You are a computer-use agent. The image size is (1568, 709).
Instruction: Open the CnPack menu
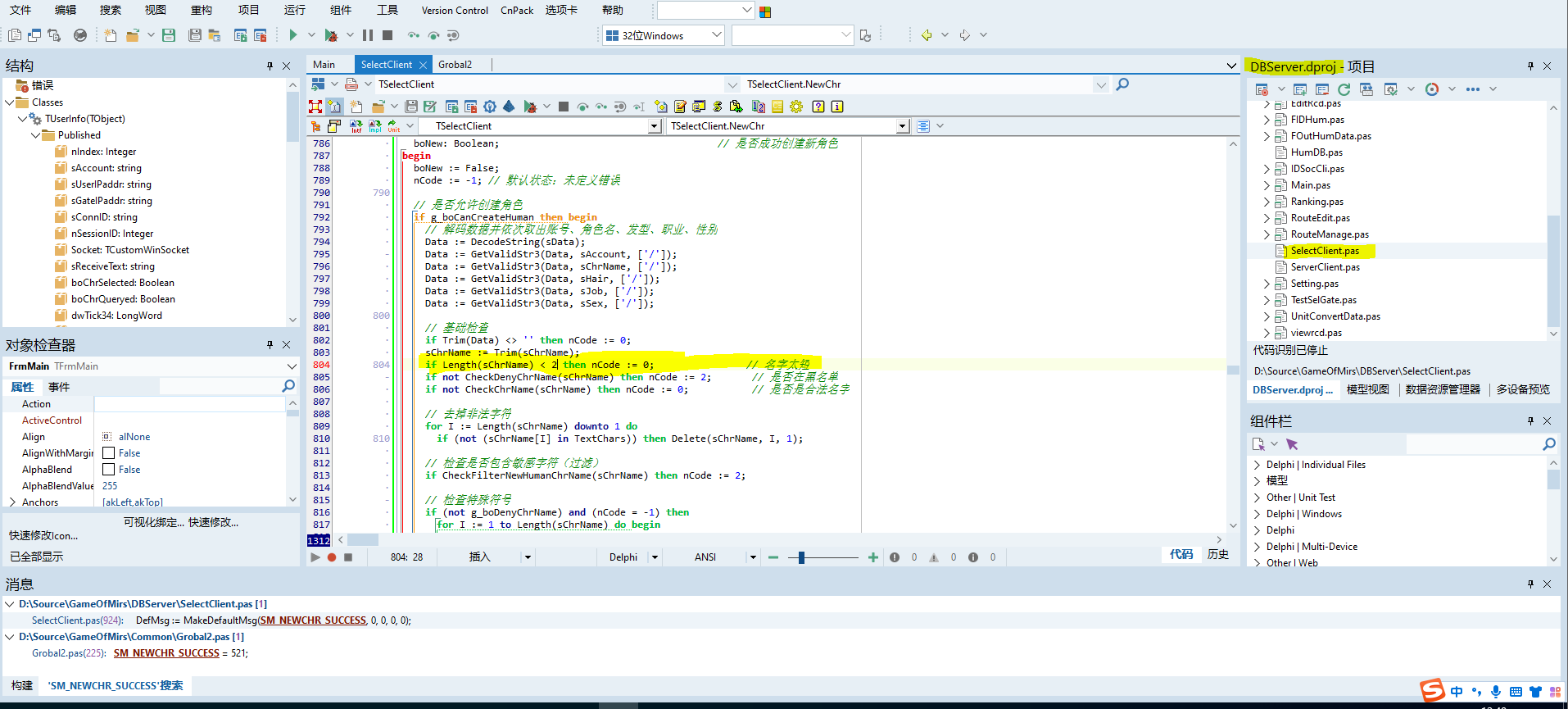point(517,10)
